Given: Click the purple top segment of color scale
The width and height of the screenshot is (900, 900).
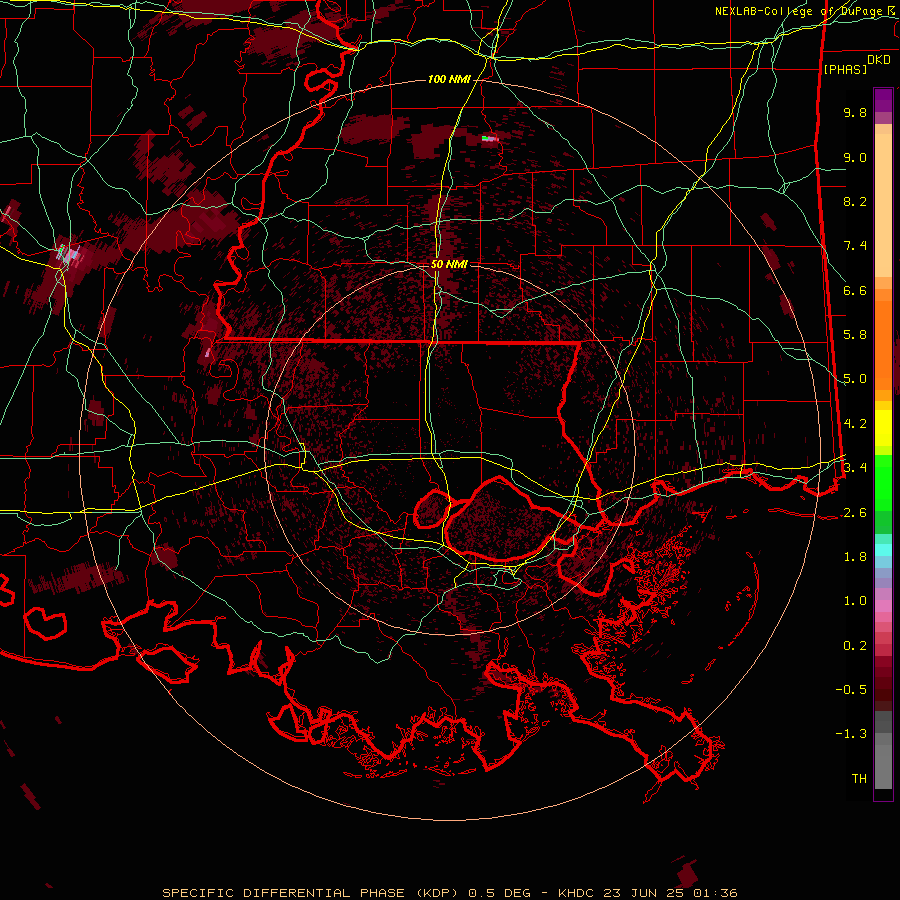Looking at the screenshot, I should [x=883, y=100].
